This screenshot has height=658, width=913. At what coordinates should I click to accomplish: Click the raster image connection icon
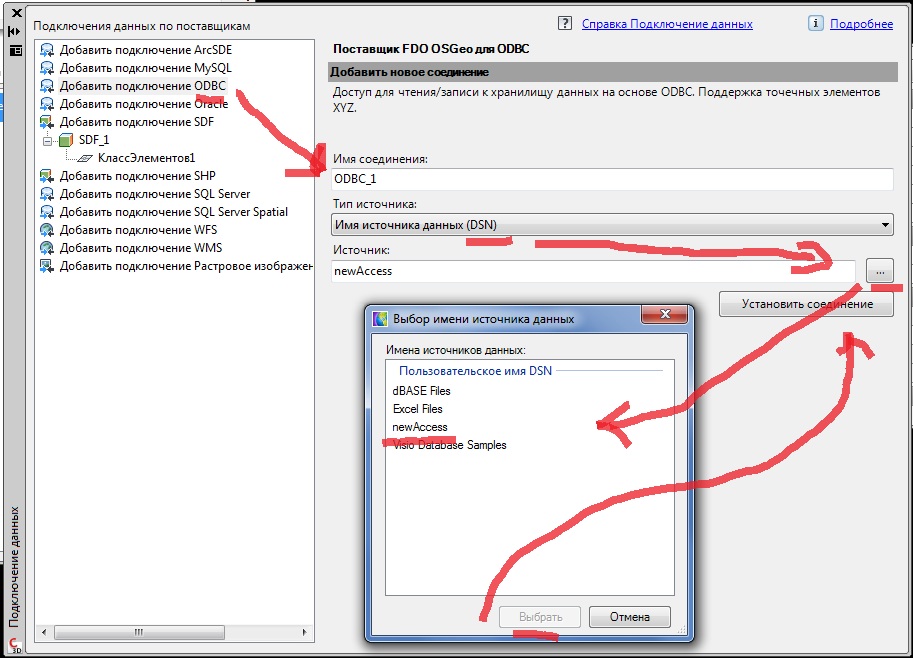pos(47,266)
